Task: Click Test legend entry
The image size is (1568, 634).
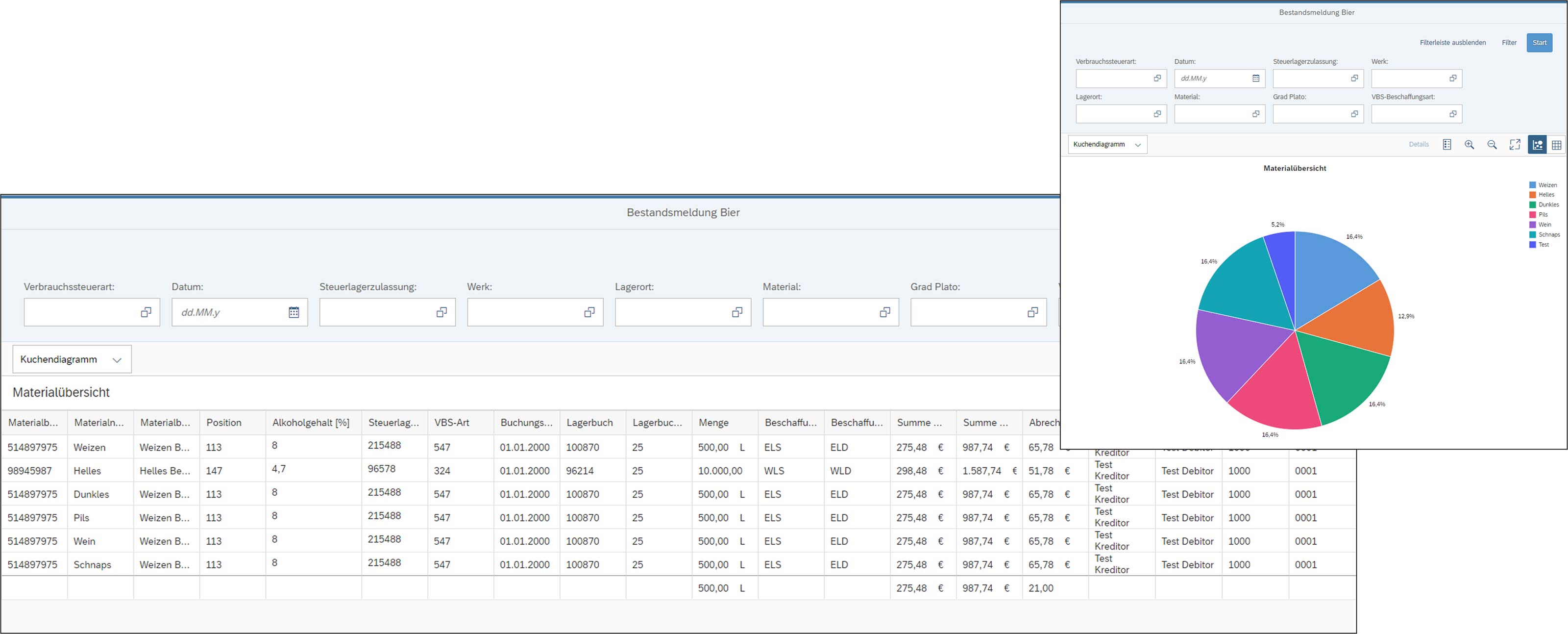Action: (1540, 245)
